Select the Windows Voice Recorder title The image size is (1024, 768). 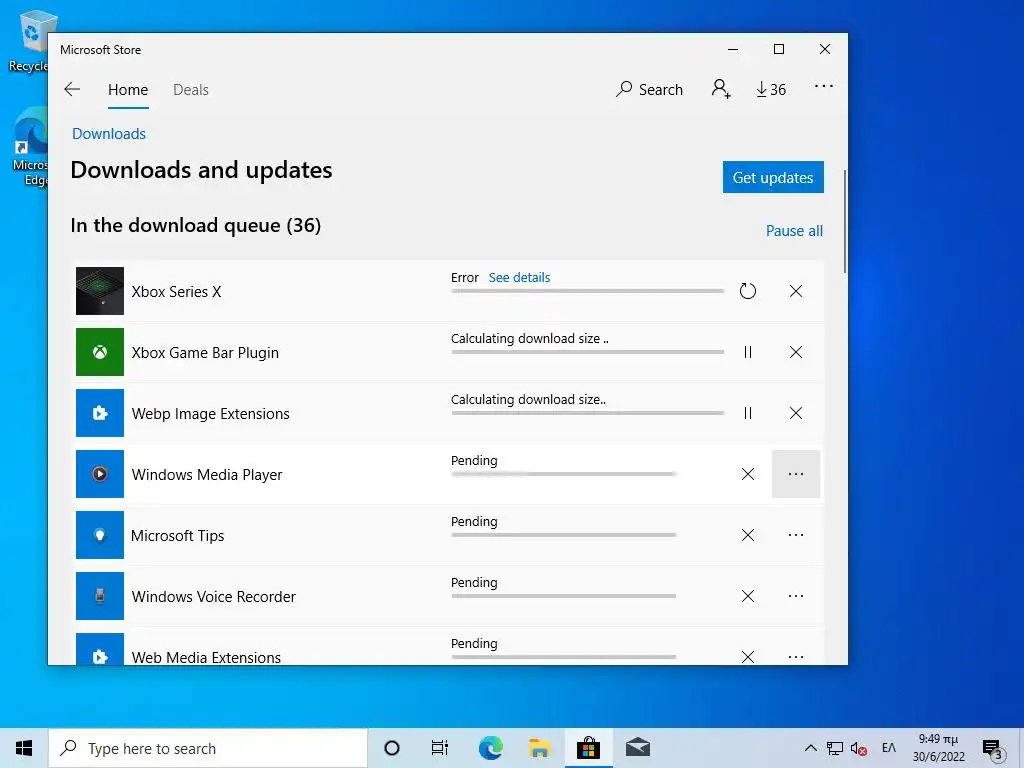coord(214,597)
